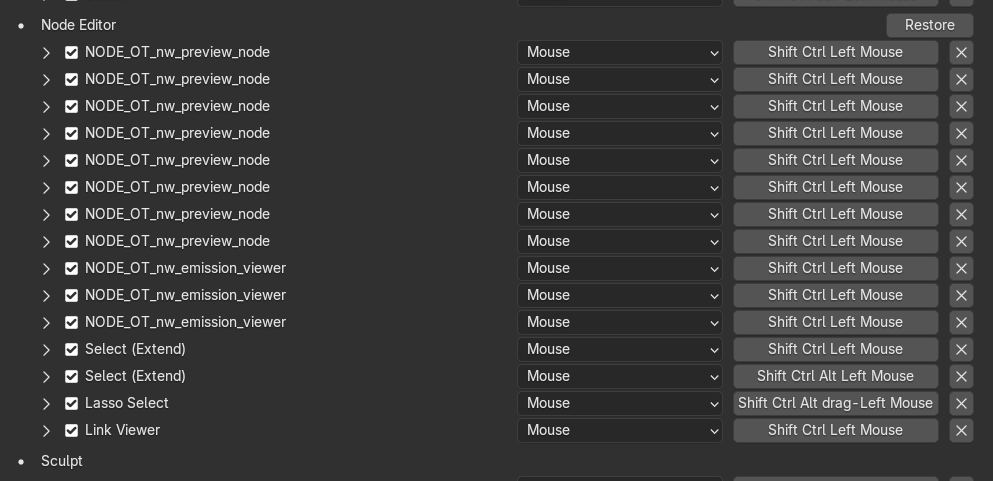Click the Sculpt section heading

pyautogui.click(x=61, y=461)
